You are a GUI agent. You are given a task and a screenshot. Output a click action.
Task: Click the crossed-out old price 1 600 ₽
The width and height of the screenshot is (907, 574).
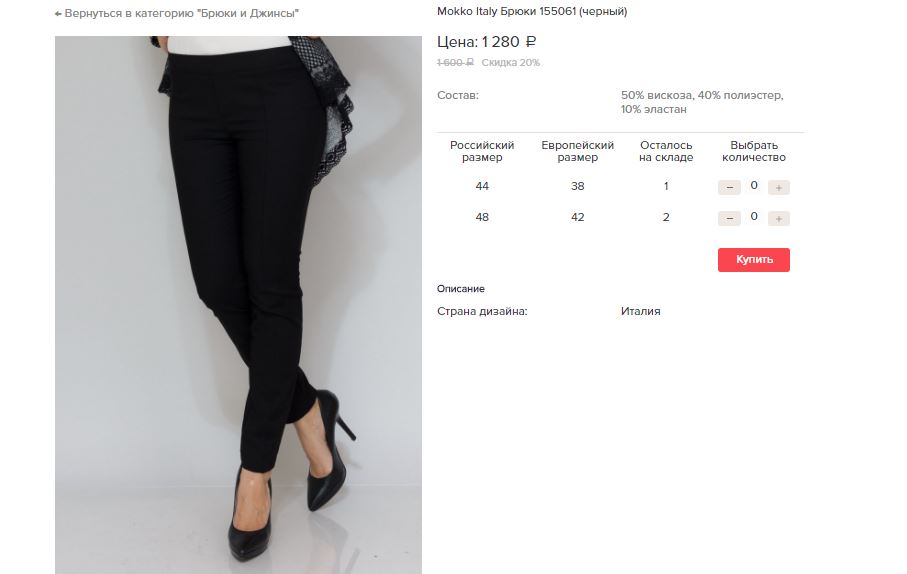[x=455, y=62]
